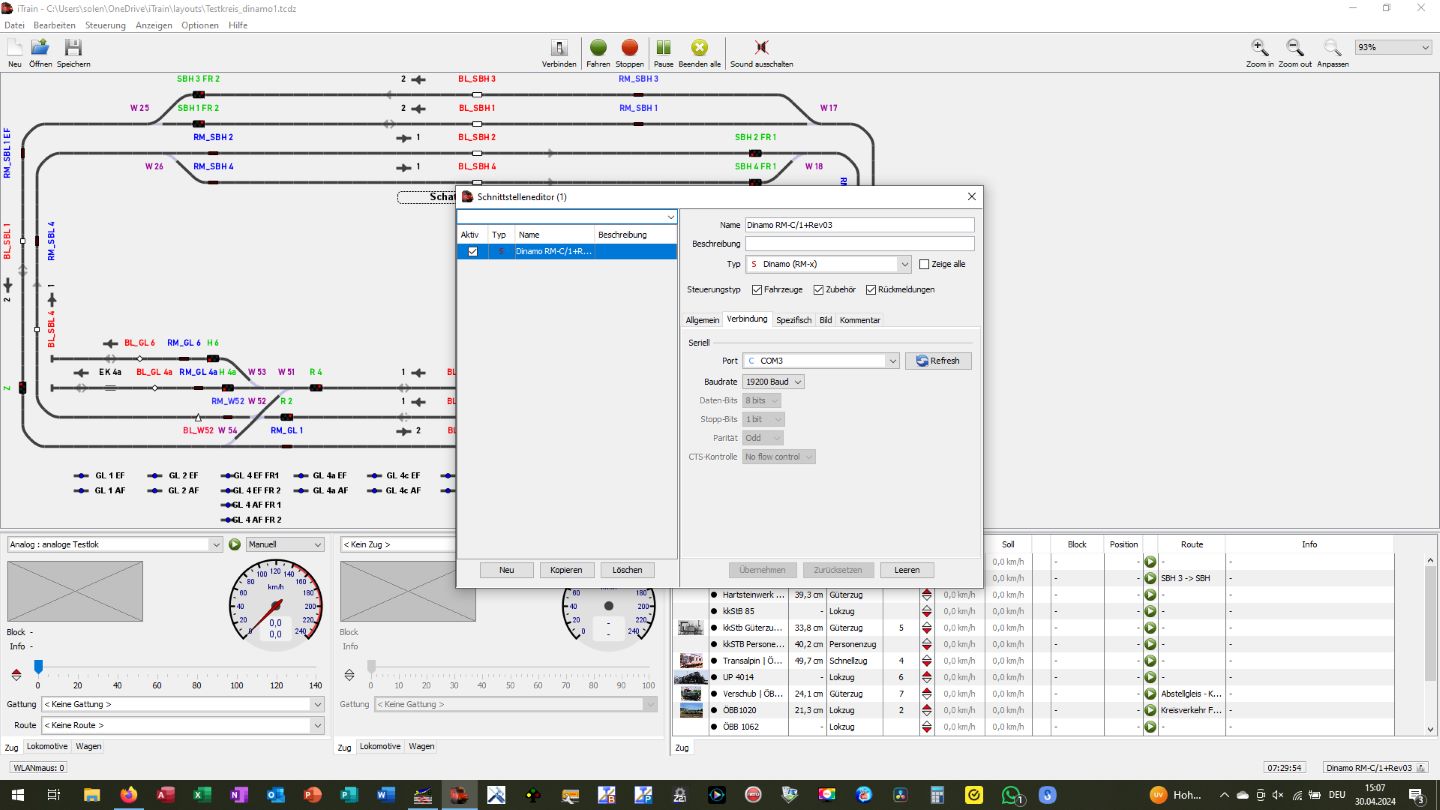Open the Port COM3 dropdown
This screenshot has height=810, width=1440.
click(892, 361)
